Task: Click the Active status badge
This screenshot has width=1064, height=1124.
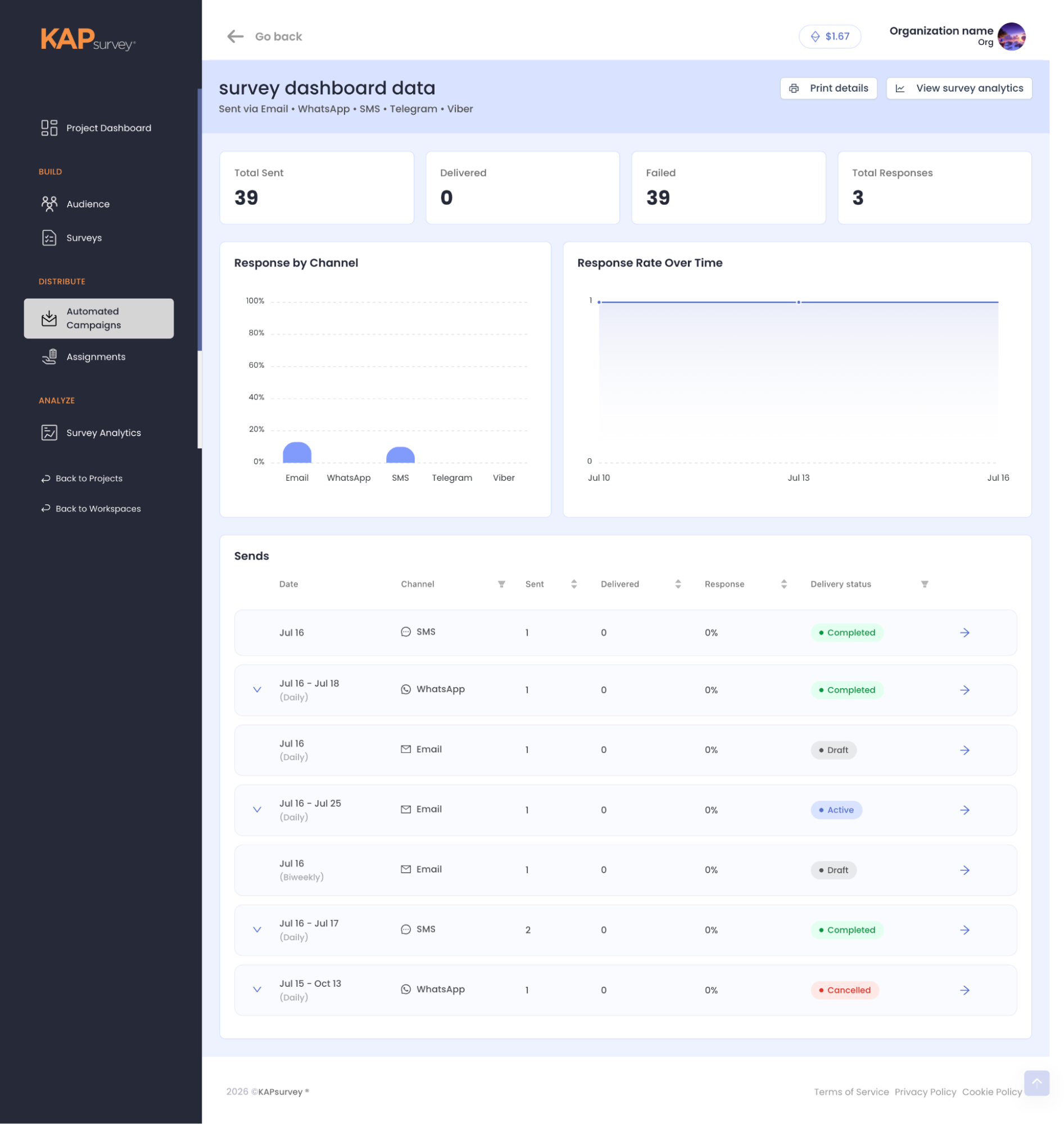Action: tap(836, 810)
